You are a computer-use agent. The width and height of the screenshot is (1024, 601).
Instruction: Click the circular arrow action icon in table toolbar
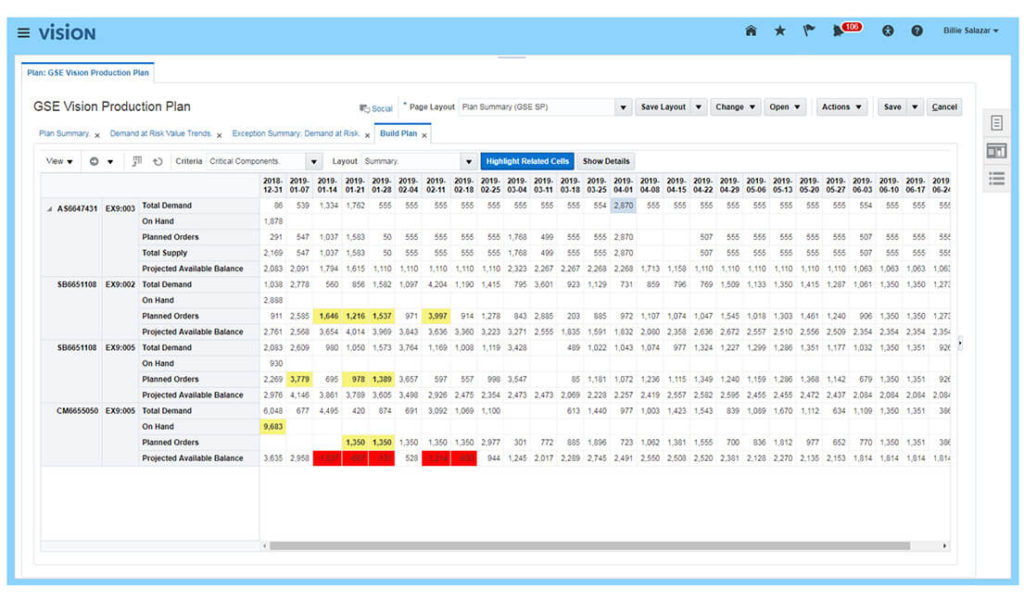coord(94,161)
